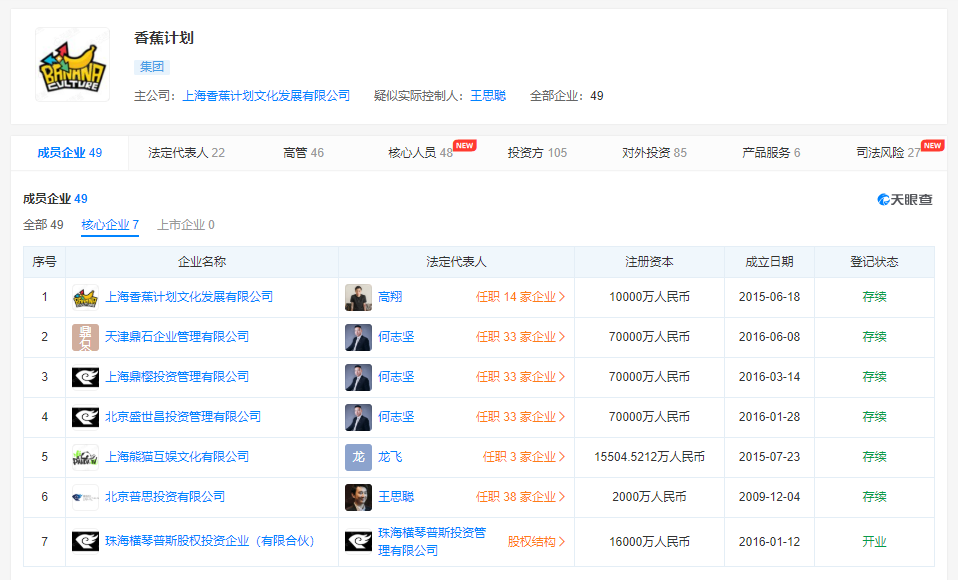Open the 产品服务 6 tab
The height and width of the screenshot is (580, 958).
771,153
